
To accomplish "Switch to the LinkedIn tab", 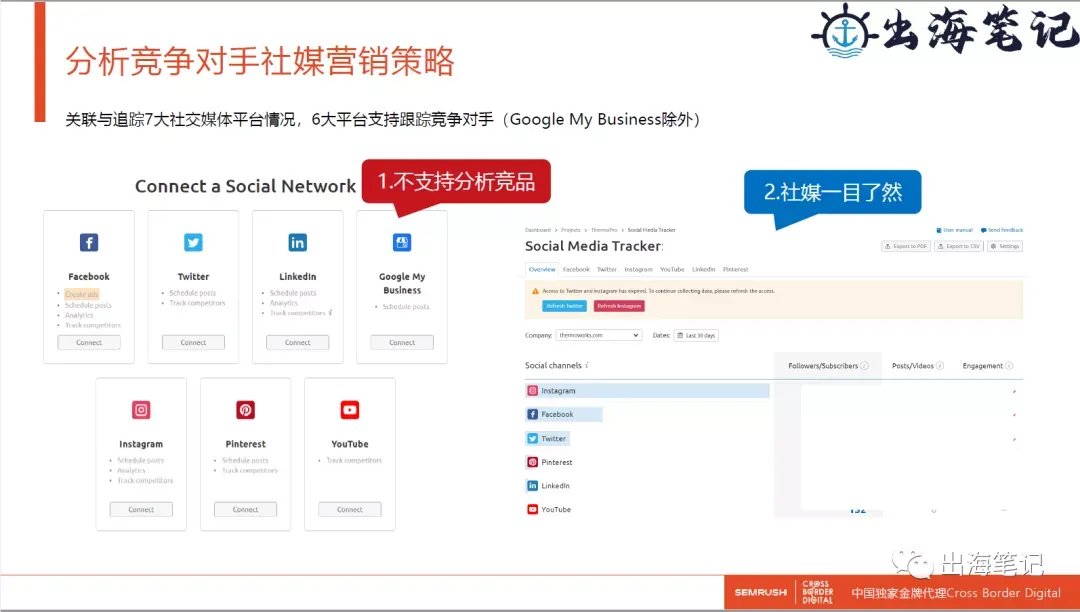I will coord(704,269).
